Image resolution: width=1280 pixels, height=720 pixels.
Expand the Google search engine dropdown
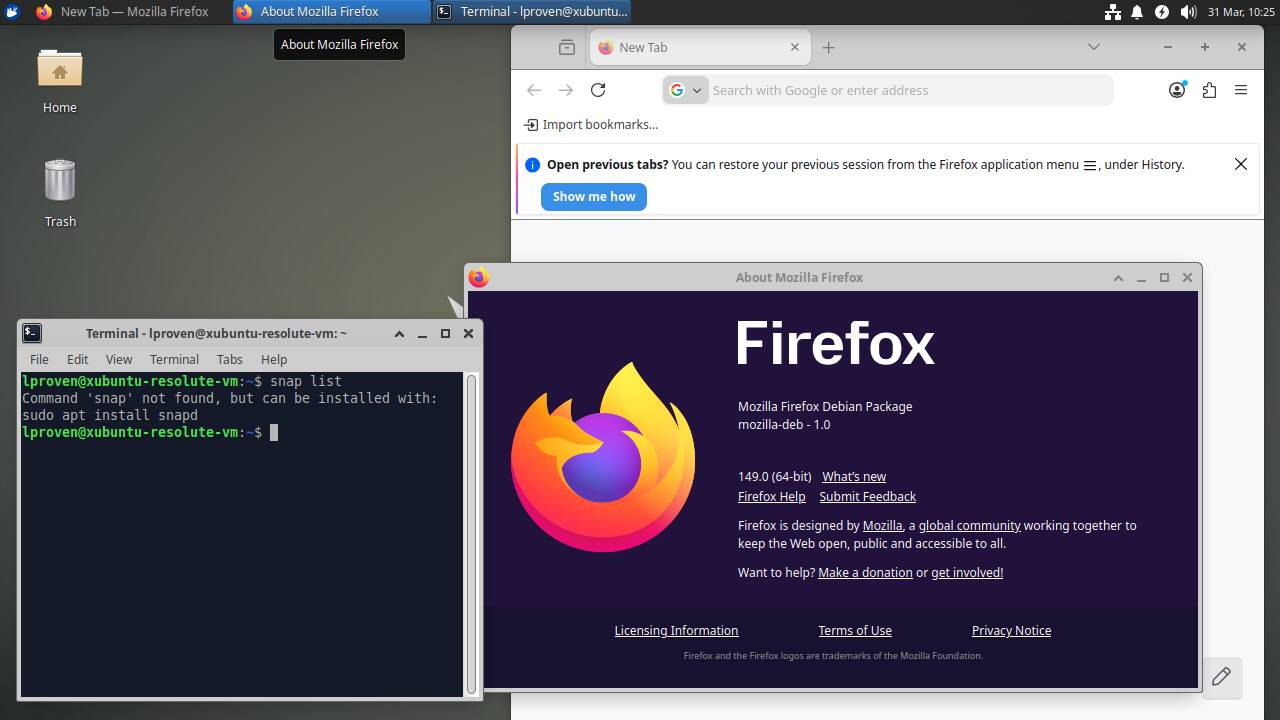[686, 90]
